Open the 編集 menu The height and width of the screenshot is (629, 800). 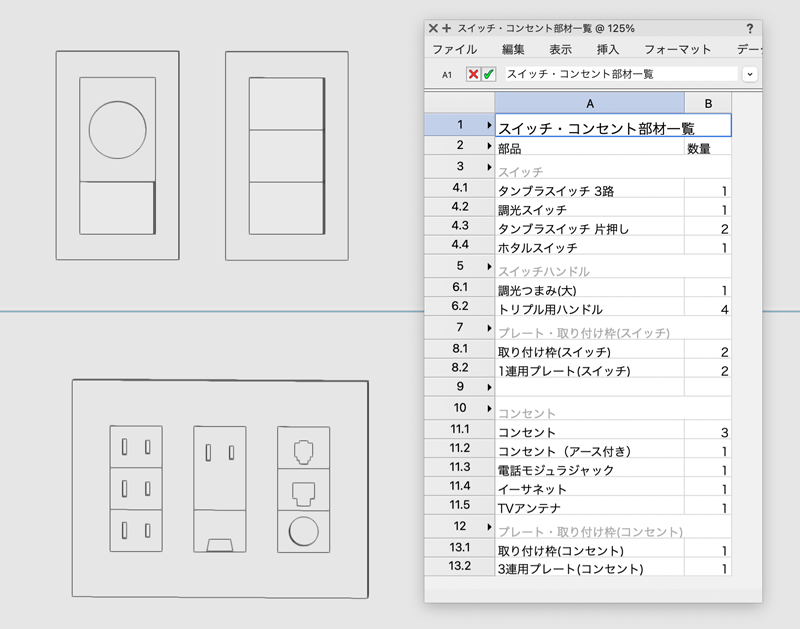click(513, 49)
